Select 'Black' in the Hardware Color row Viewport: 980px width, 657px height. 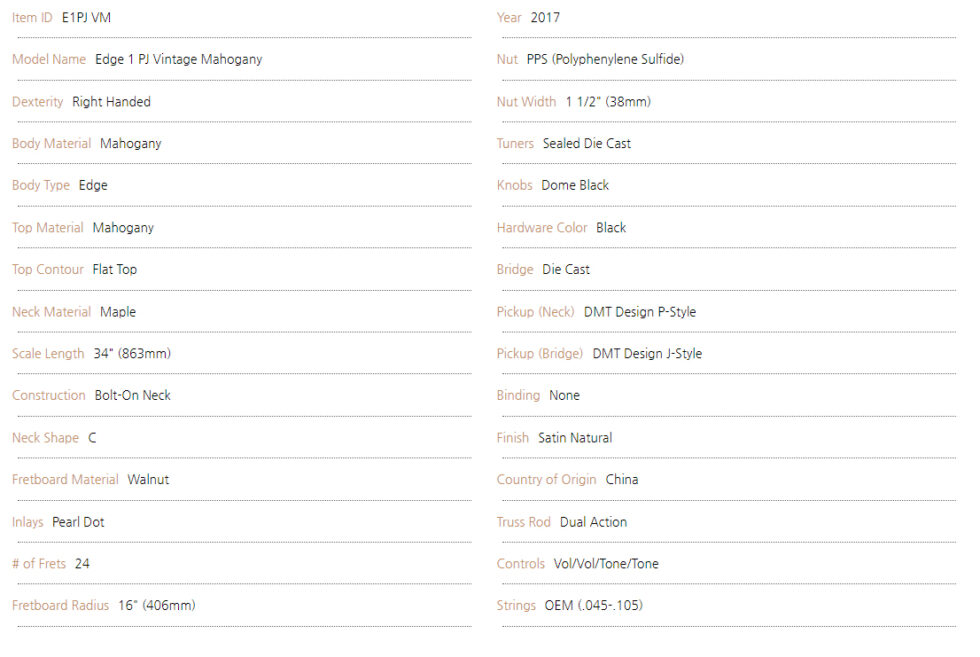tap(611, 228)
